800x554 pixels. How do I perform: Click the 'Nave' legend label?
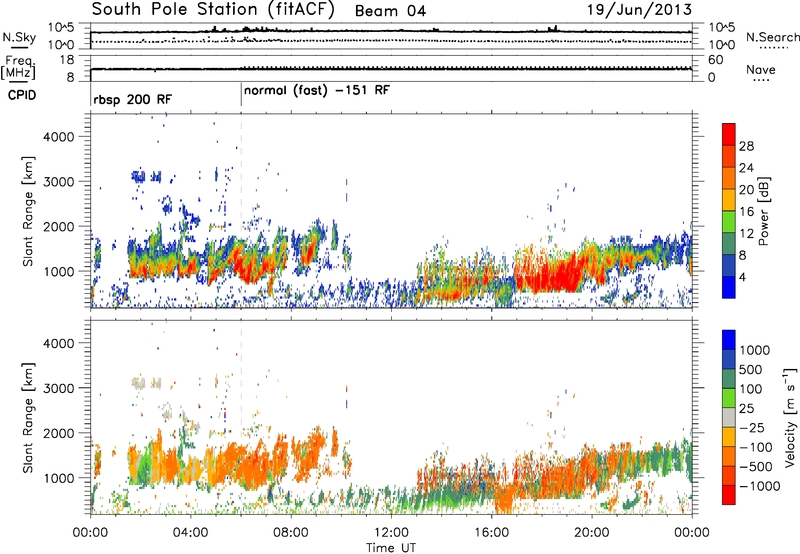pyautogui.click(x=761, y=69)
